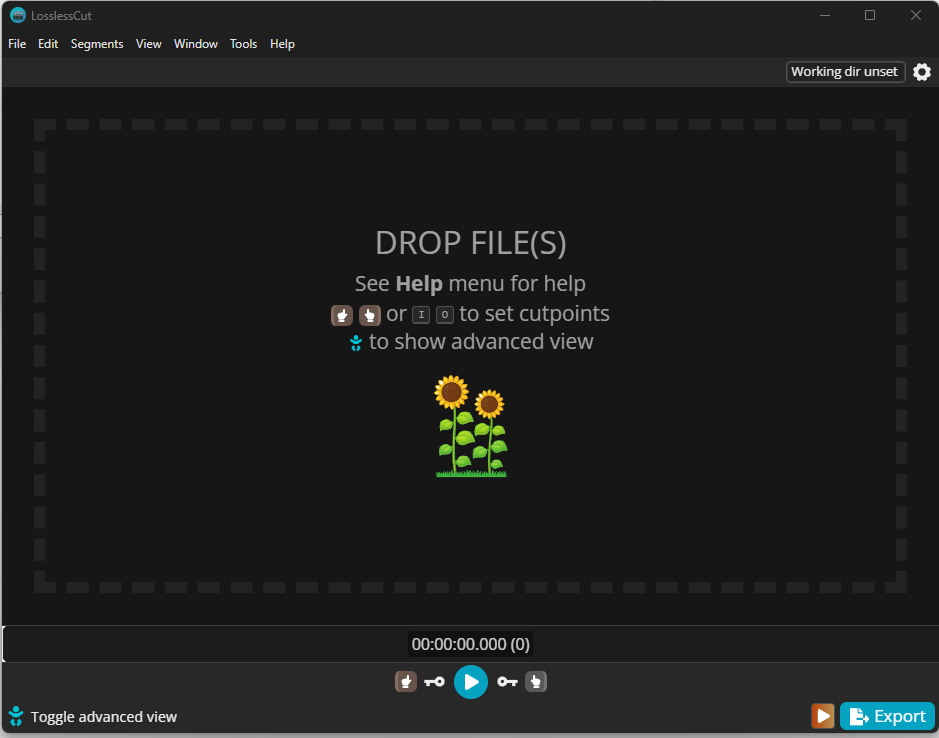Open the Help menu
The height and width of the screenshot is (738, 939).
[282, 44]
